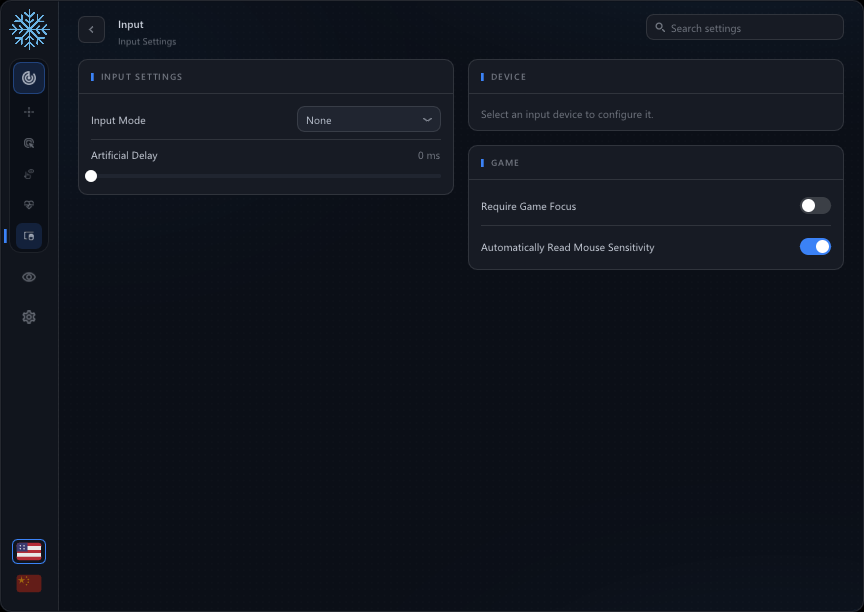Click the "Input Mode" label
The height and width of the screenshot is (612, 864).
[118, 121]
